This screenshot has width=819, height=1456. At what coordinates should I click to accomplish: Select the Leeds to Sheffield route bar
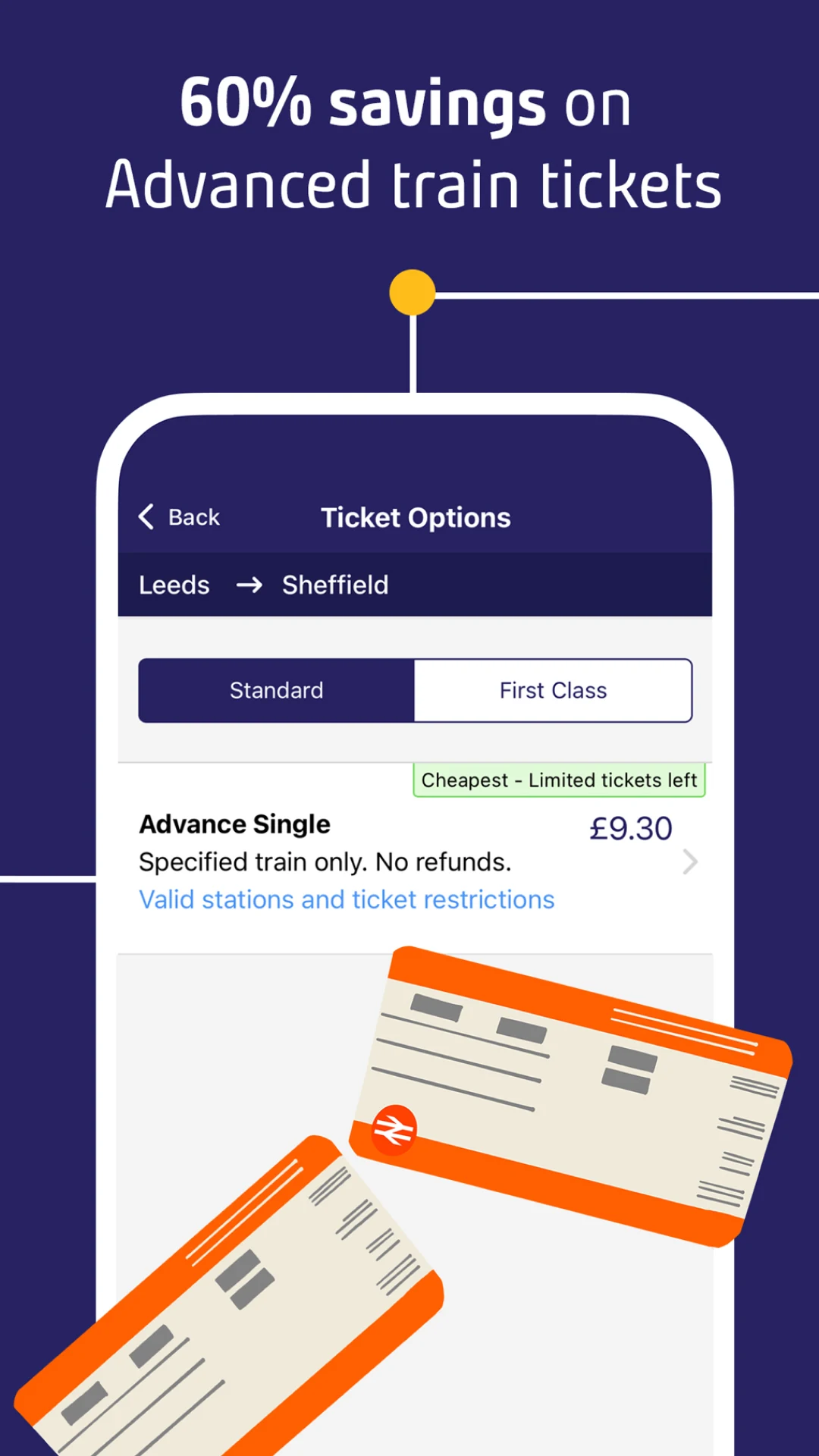[x=414, y=585]
